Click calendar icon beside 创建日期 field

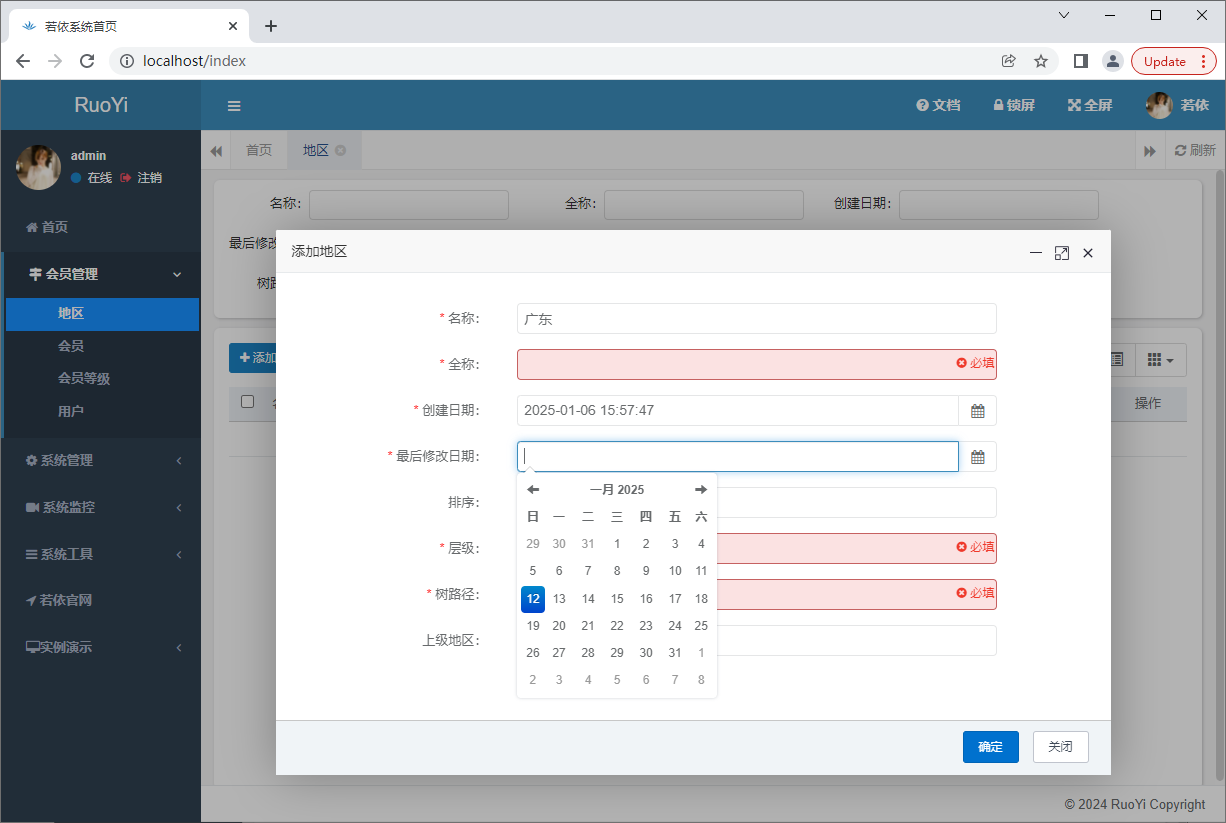[977, 411]
